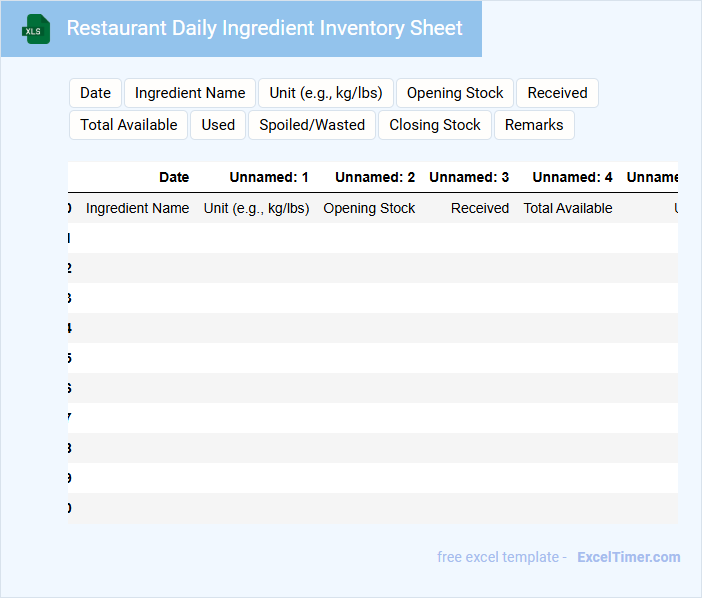Select the Unnamed: 3 column header

pos(469,177)
